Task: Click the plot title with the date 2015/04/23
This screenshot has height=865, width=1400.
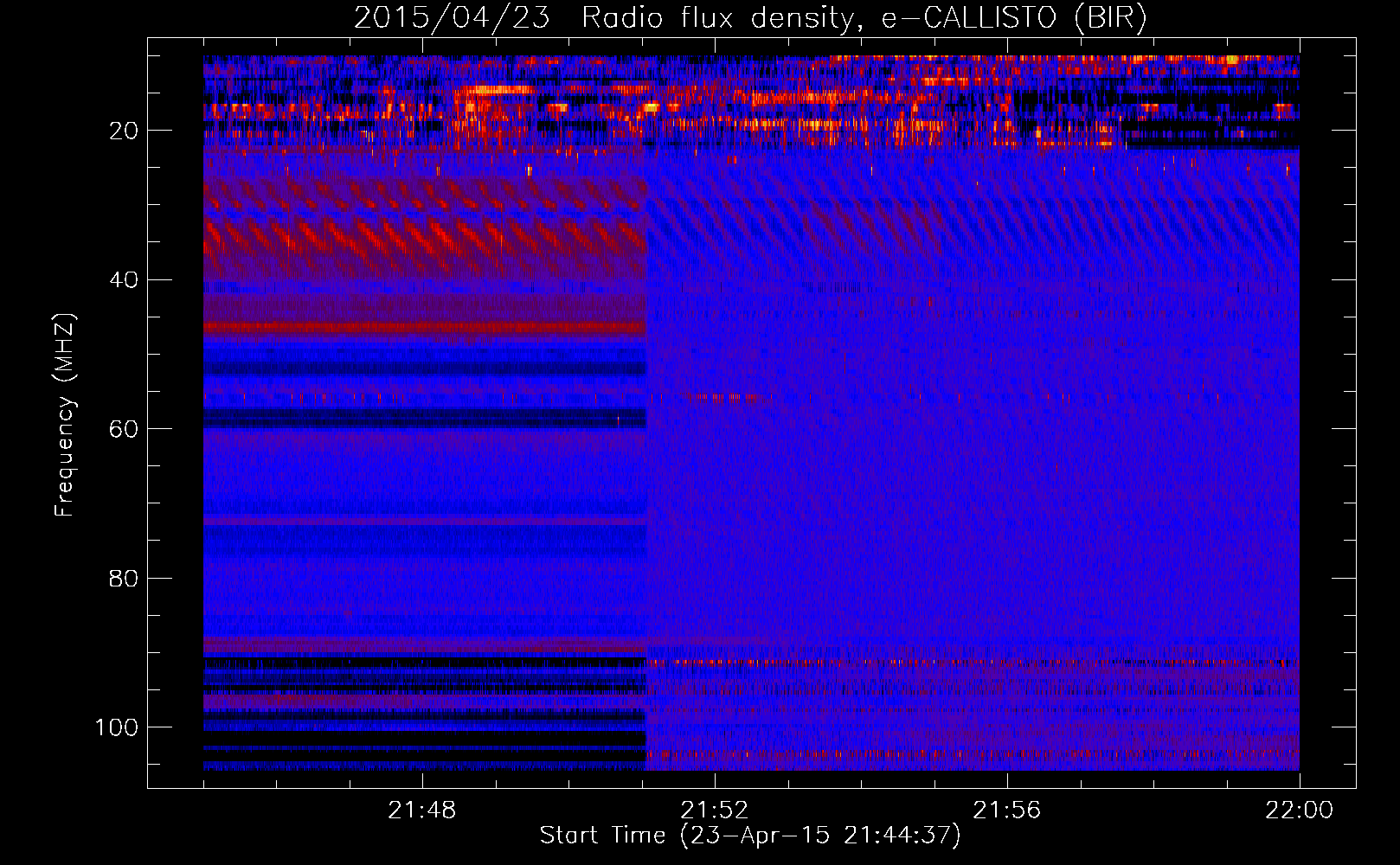Action: click(x=750, y=18)
